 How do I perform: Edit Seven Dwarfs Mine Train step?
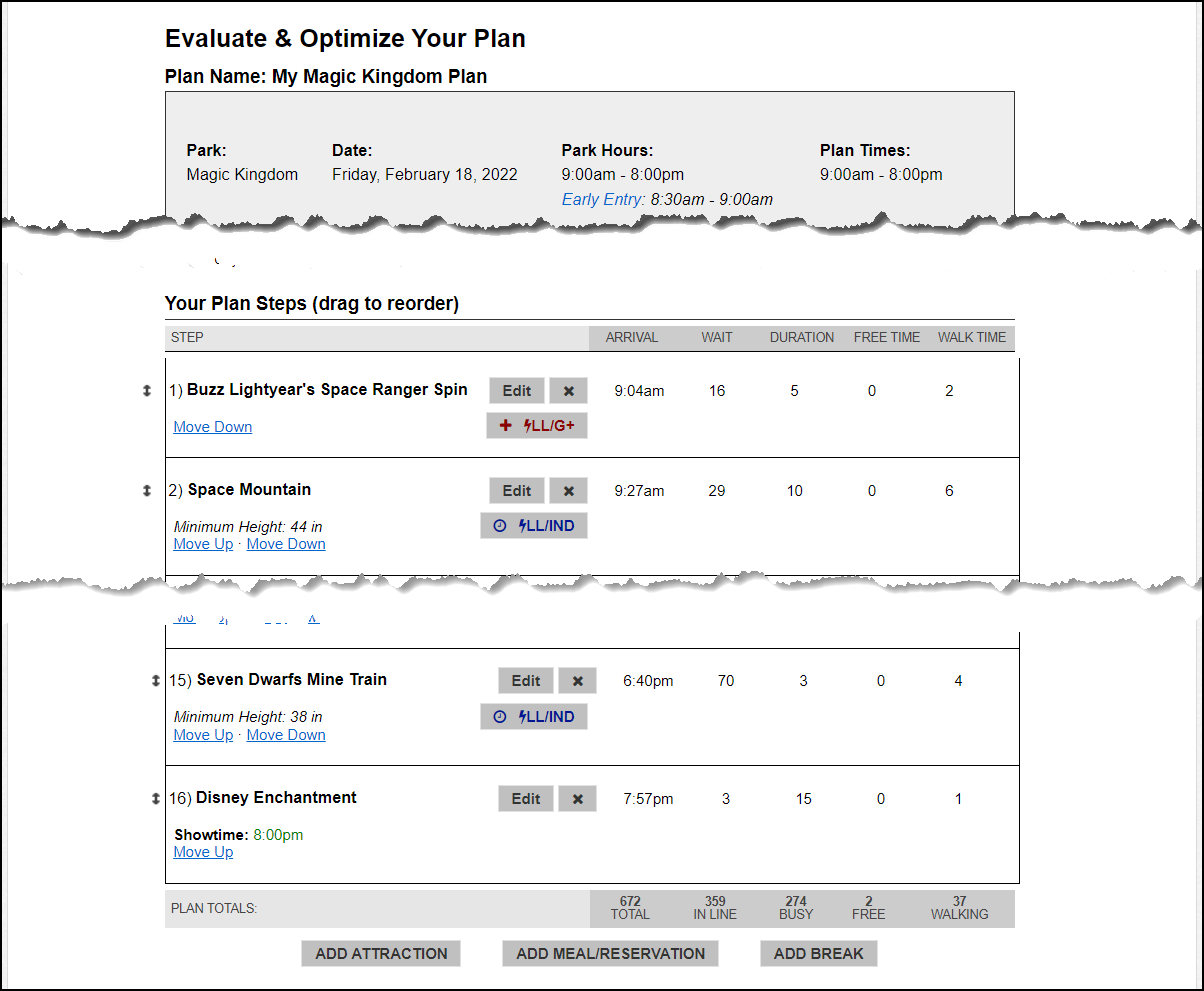coord(526,681)
